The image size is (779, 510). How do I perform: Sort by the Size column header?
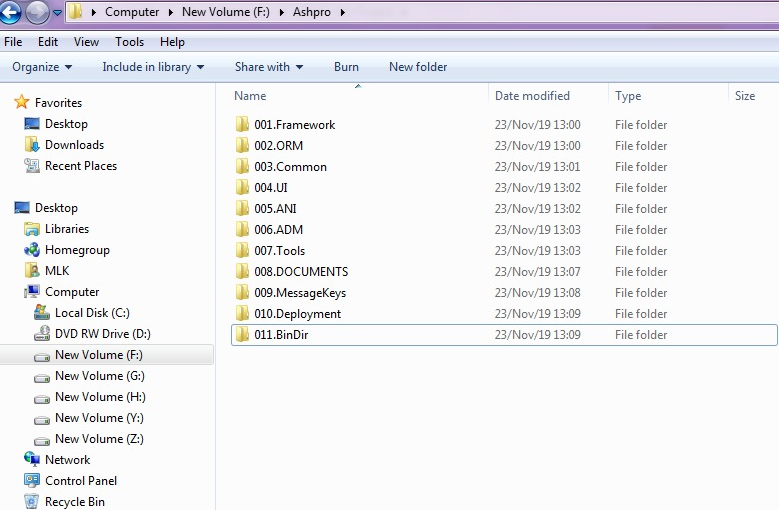pos(745,96)
